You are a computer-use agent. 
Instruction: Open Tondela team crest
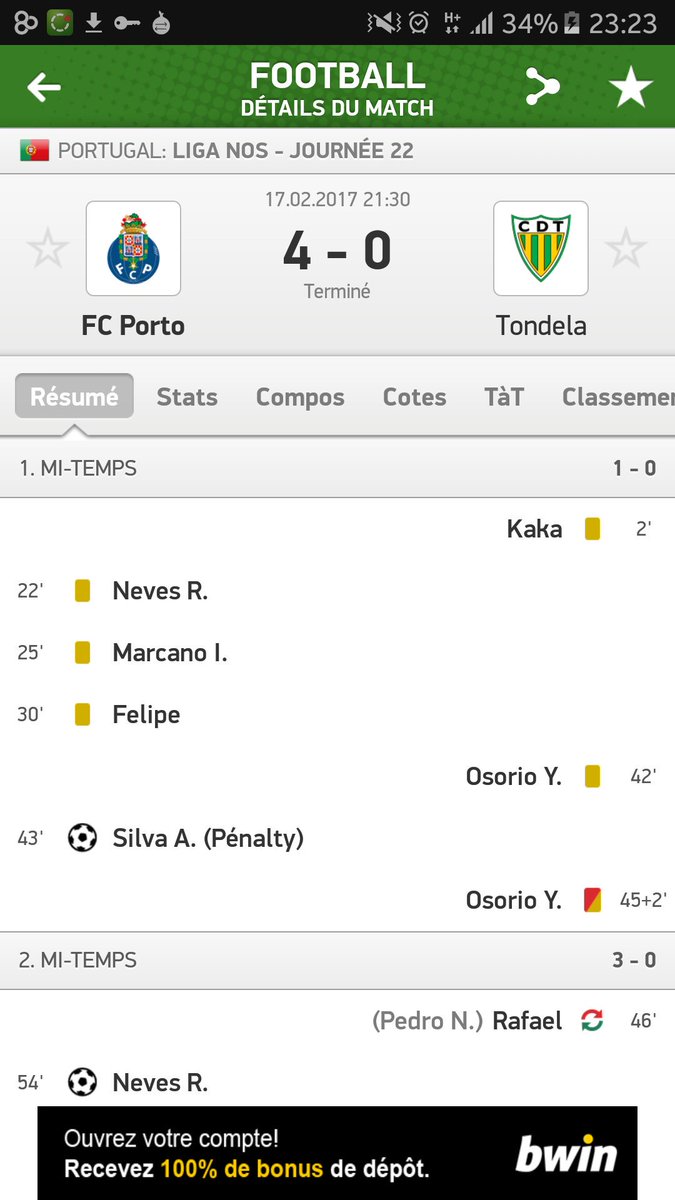coord(541,248)
